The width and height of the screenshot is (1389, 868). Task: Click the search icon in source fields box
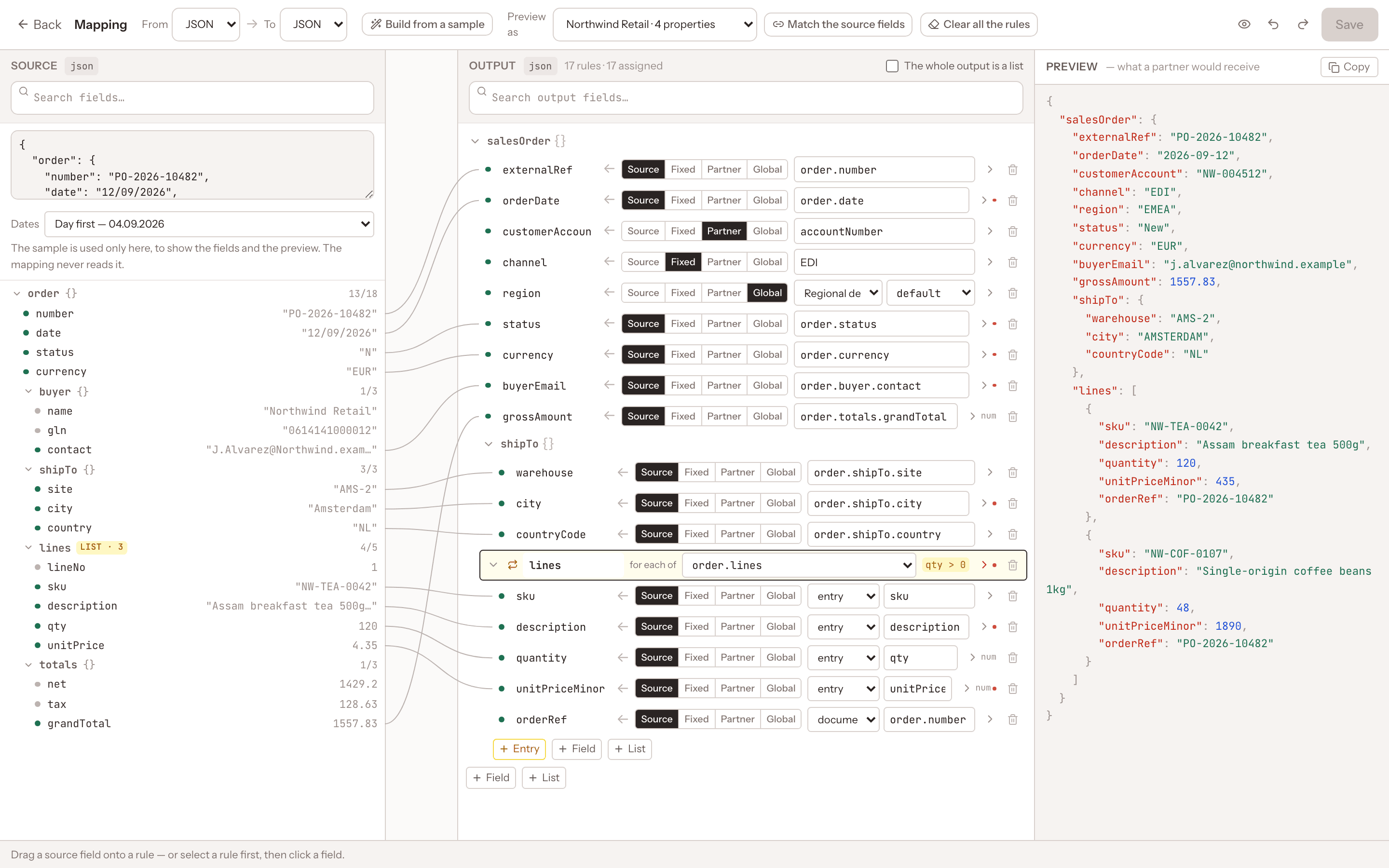[x=24, y=91]
